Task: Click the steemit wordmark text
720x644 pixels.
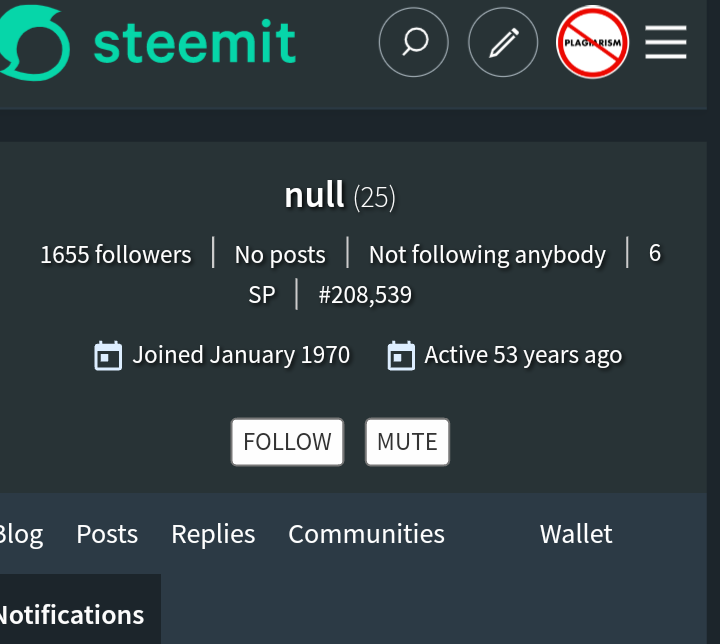Action: click(x=195, y=42)
